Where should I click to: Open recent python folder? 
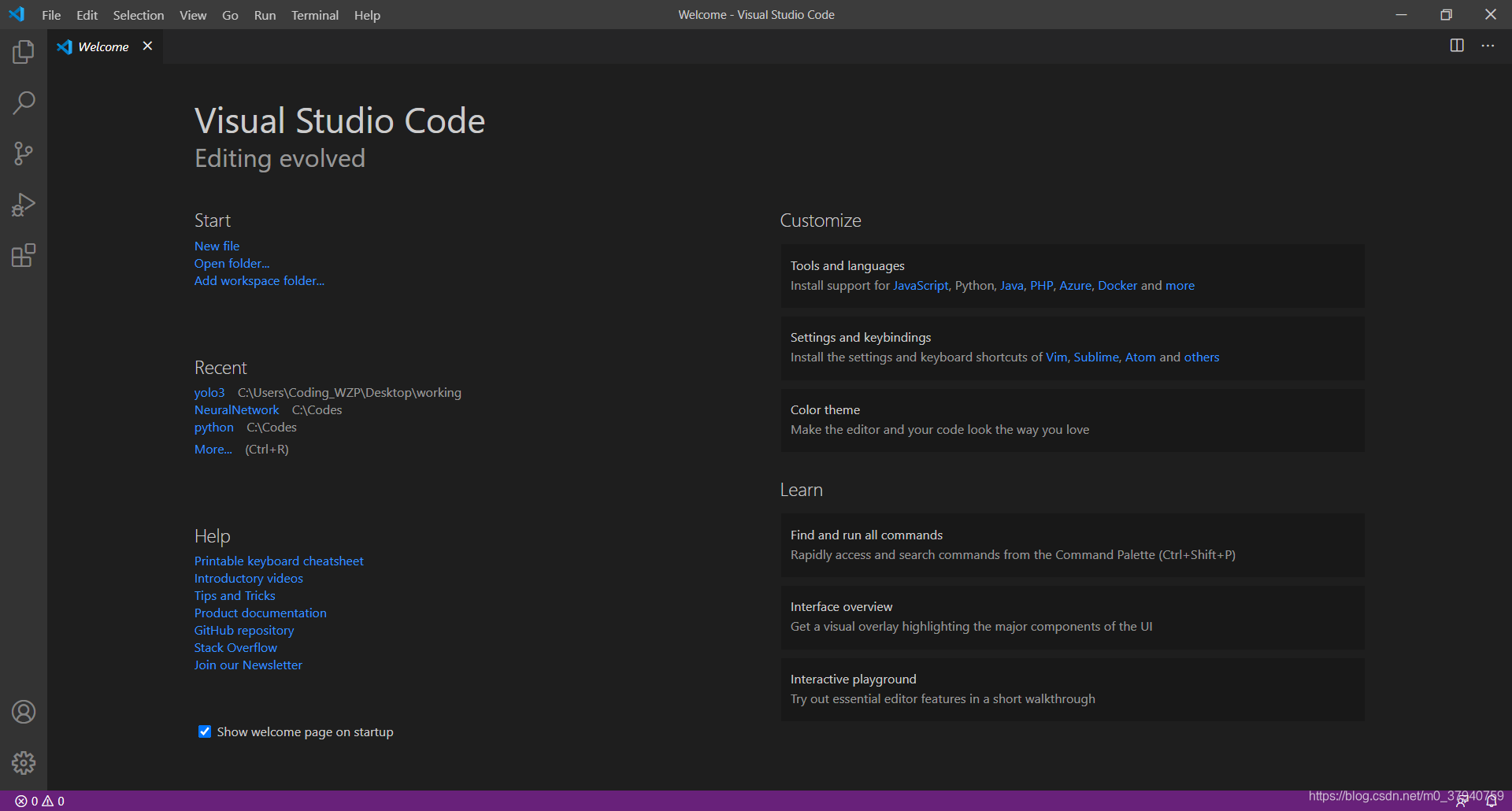click(x=214, y=427)
